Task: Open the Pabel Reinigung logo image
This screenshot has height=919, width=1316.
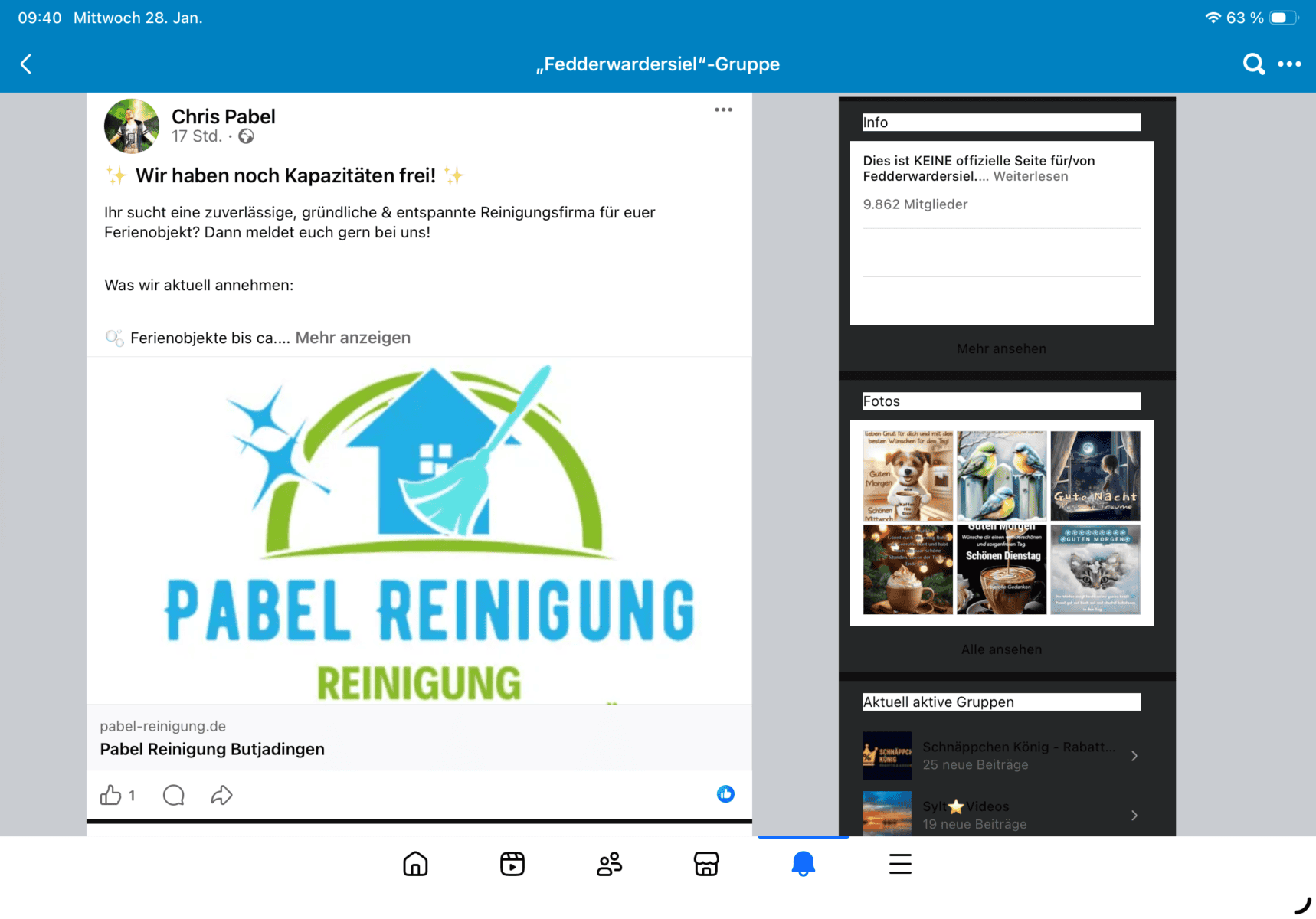Action: (x=419, y=531)
